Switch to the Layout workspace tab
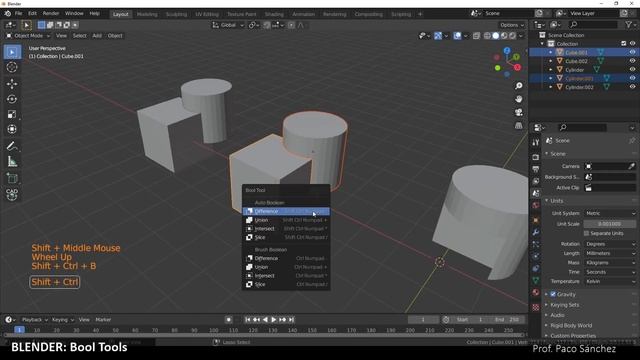The width and height of the screenshot is (640, 360). tap(120, 14)
